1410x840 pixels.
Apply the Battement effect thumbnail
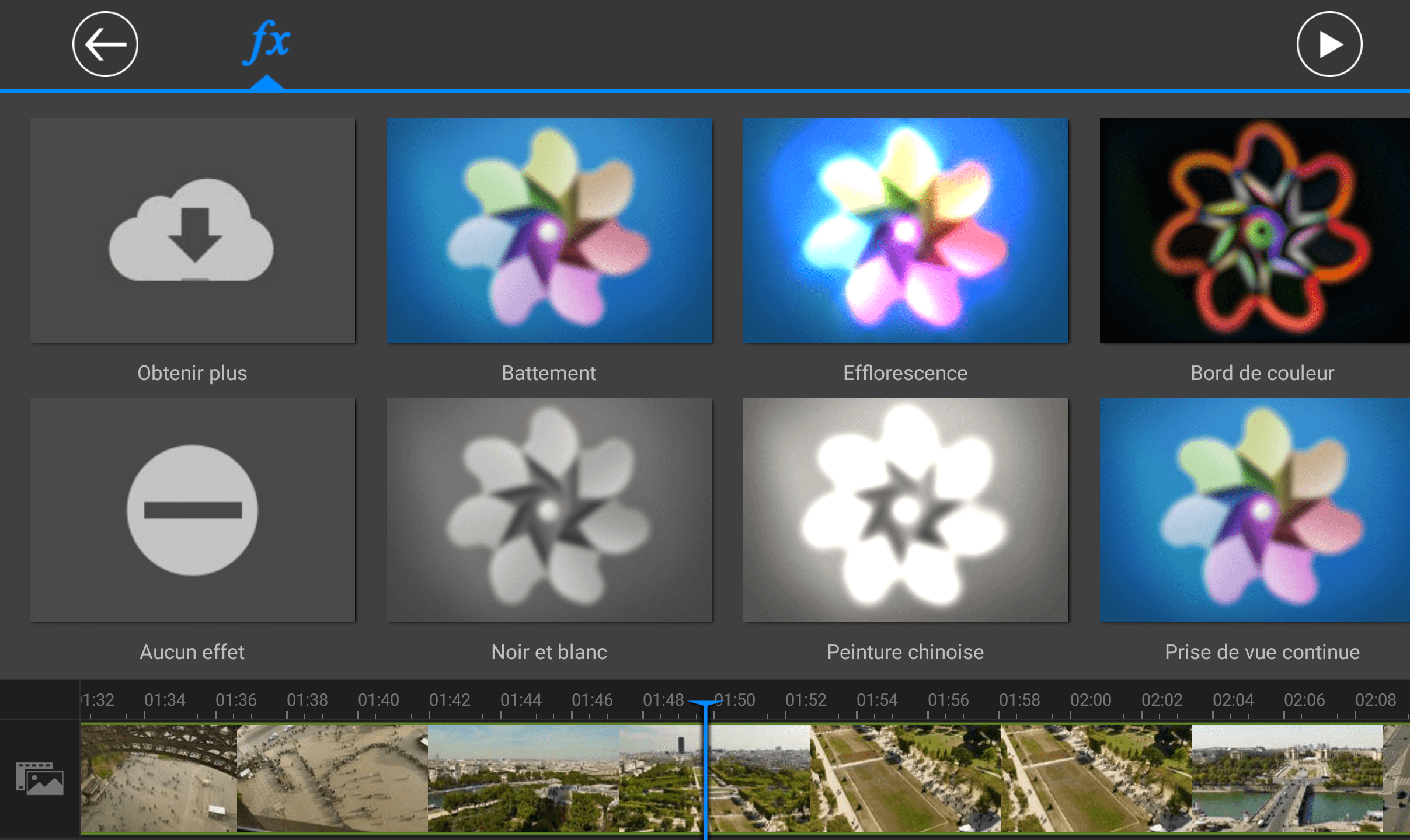[549, 230]
